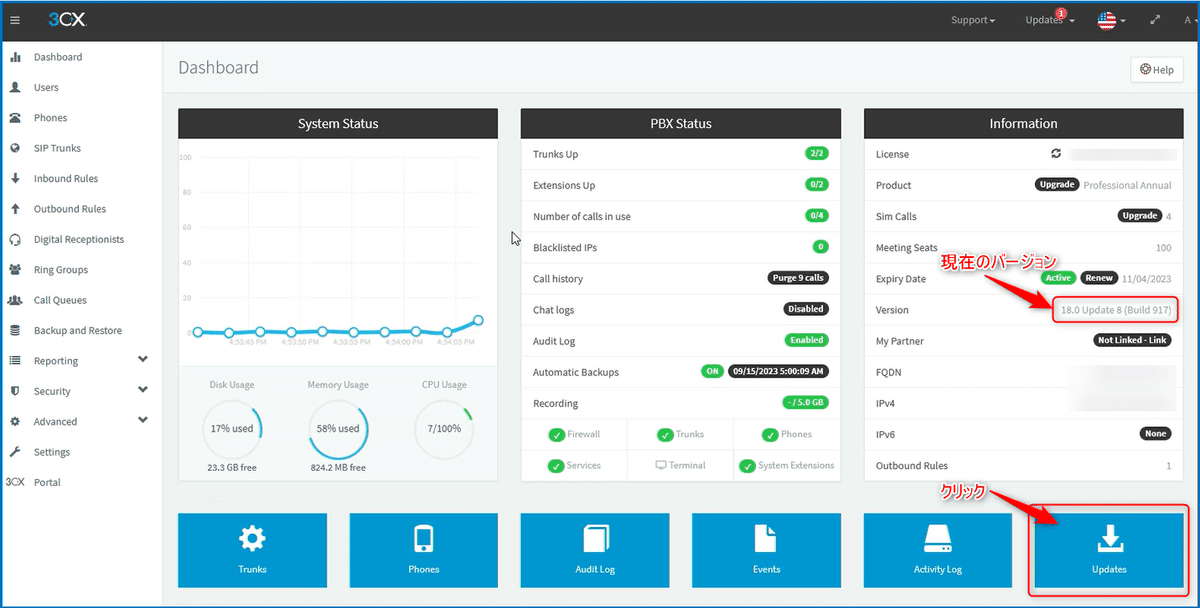This screenshot has height=608, width=1200.
Task: Expand the Security sidebar section
Action: tap(80, 391)
